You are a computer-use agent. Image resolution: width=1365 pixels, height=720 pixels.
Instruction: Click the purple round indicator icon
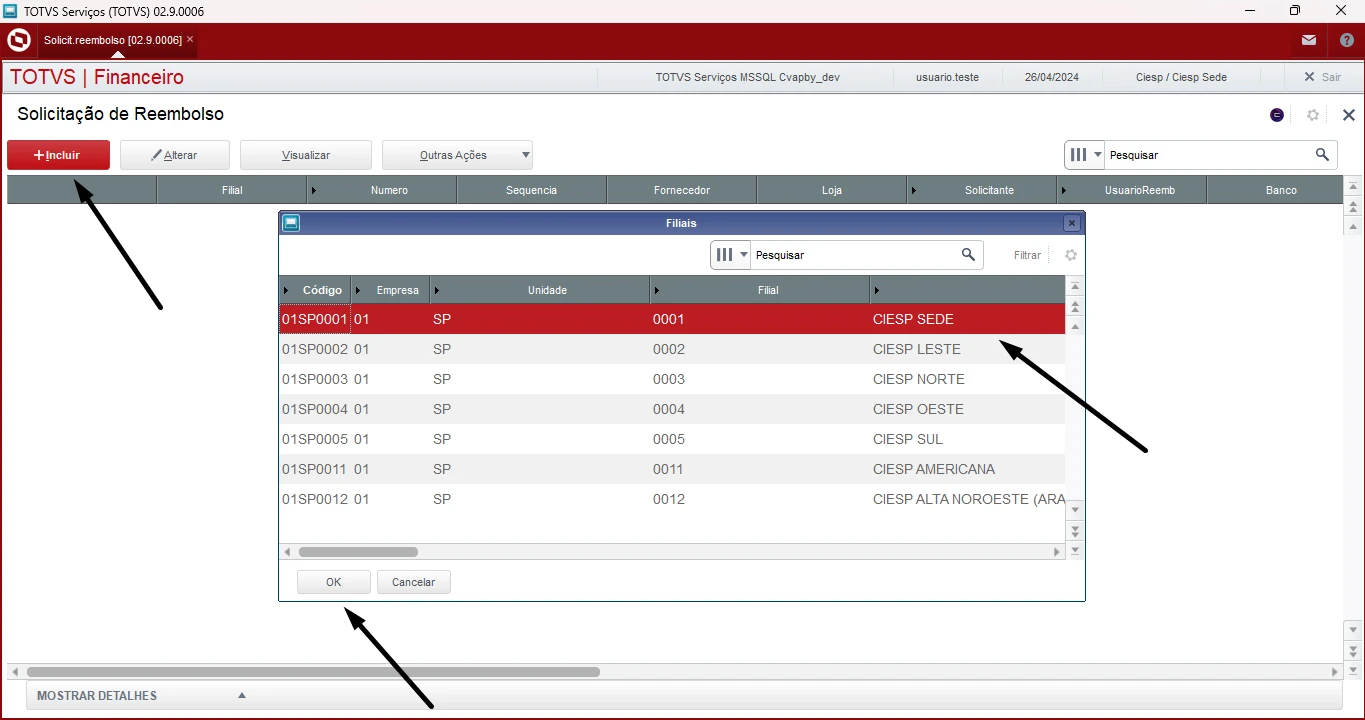(1277, 115)
